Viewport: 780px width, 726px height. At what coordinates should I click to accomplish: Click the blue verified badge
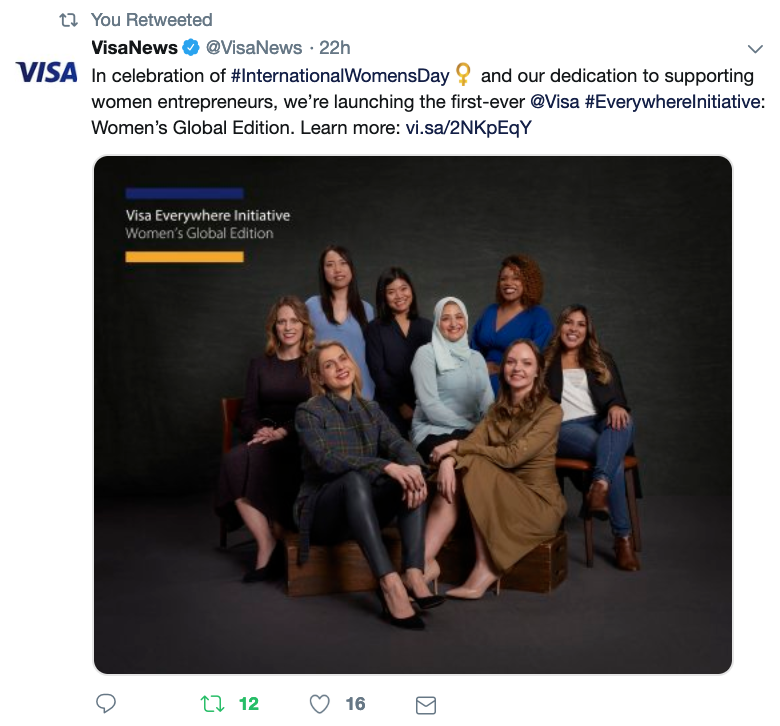point(191,48)
